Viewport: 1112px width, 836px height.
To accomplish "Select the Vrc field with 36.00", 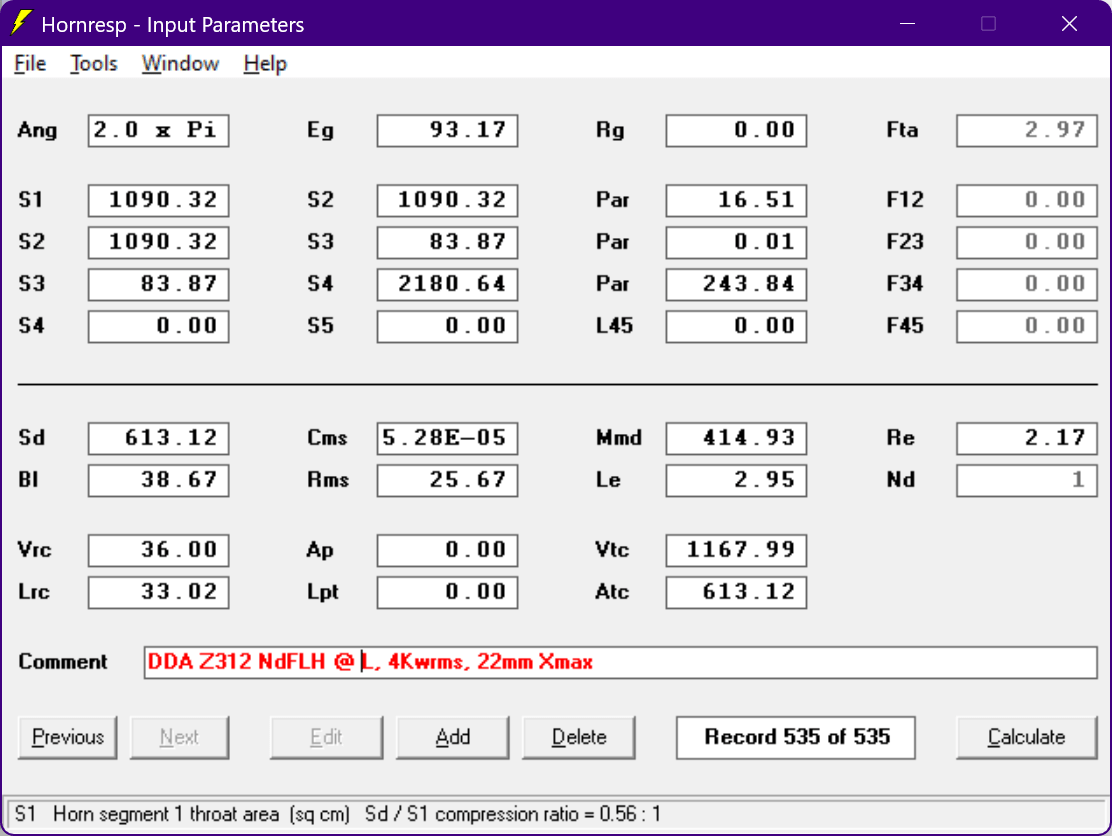I will (x=158, y=550).
